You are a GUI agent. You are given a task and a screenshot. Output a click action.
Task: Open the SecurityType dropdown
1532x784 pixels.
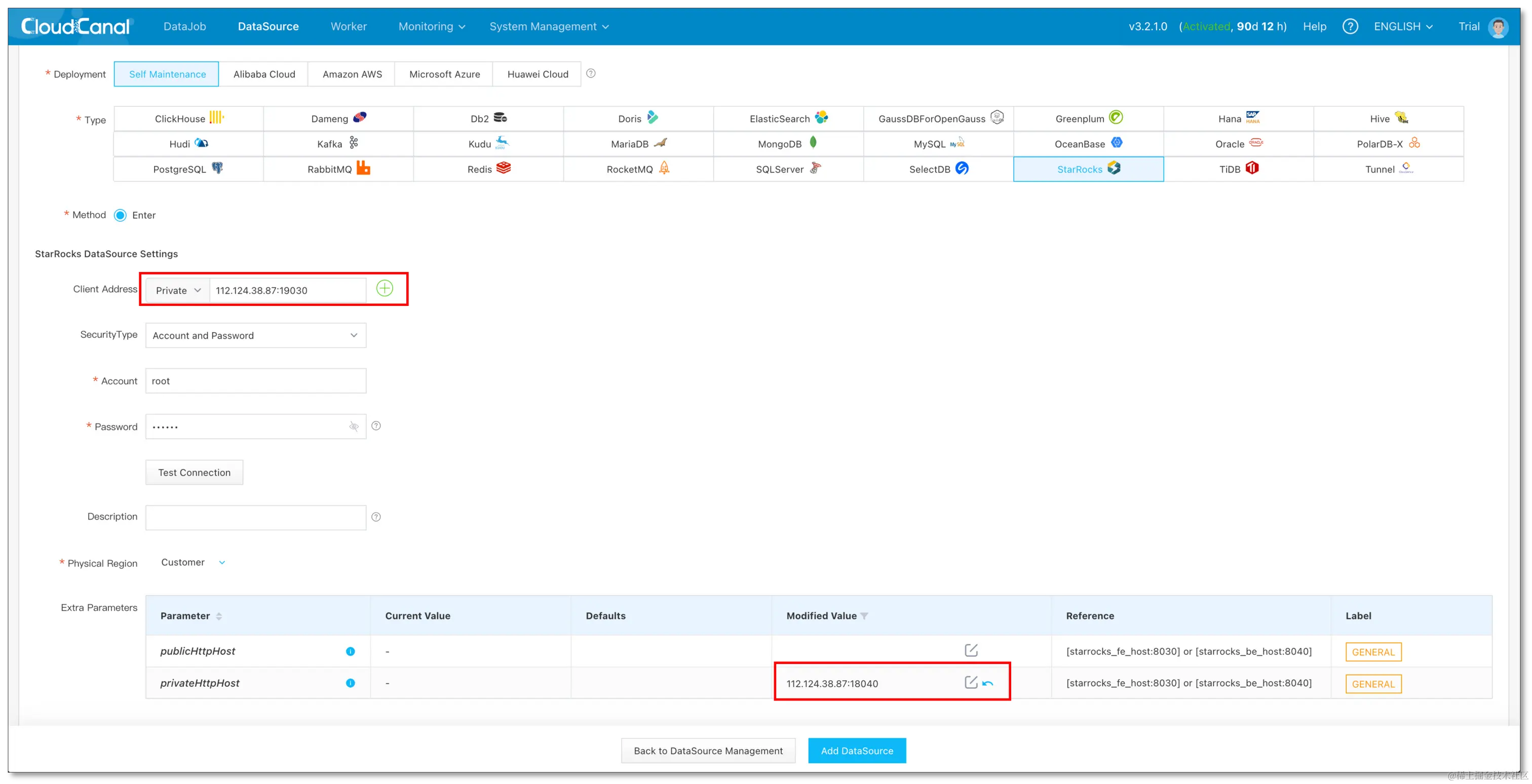click(x=256, y=335)
